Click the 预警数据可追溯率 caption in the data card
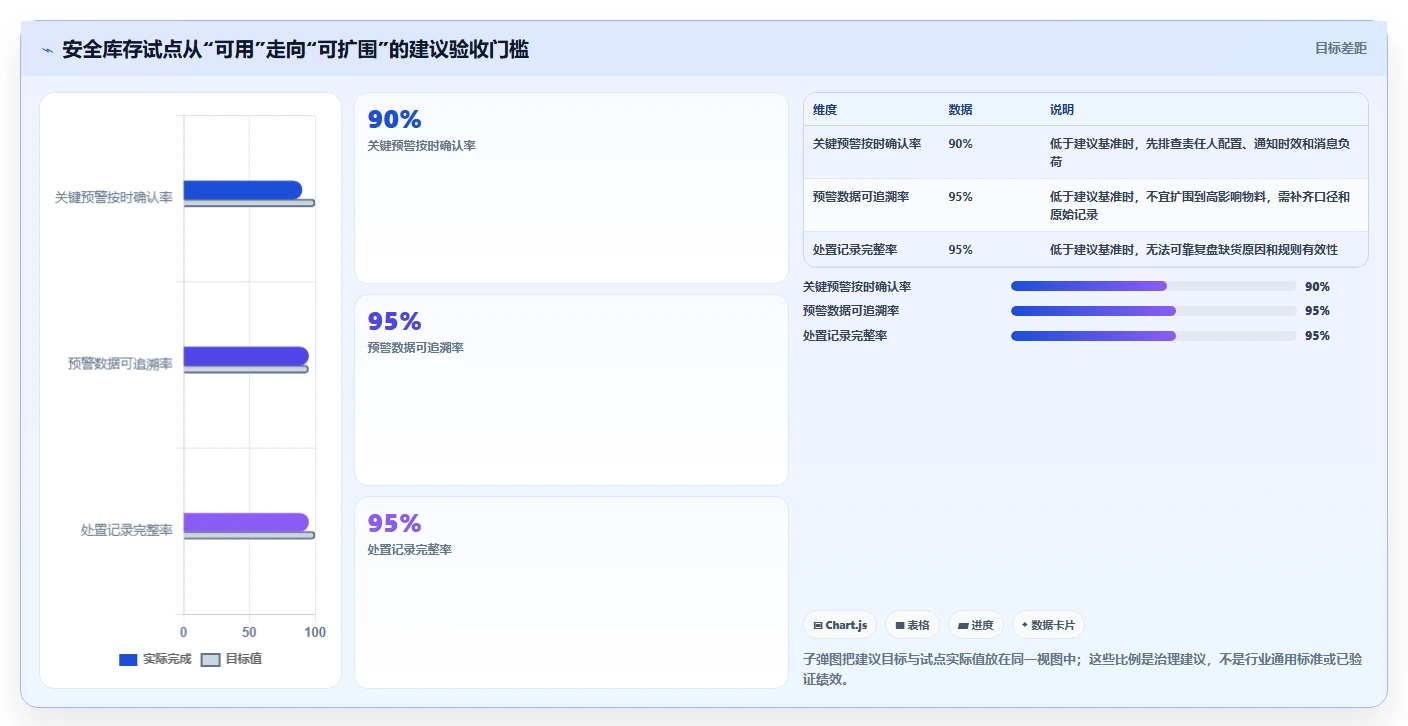This screenshot has height=726, width=1408. (x=416, y=348)
